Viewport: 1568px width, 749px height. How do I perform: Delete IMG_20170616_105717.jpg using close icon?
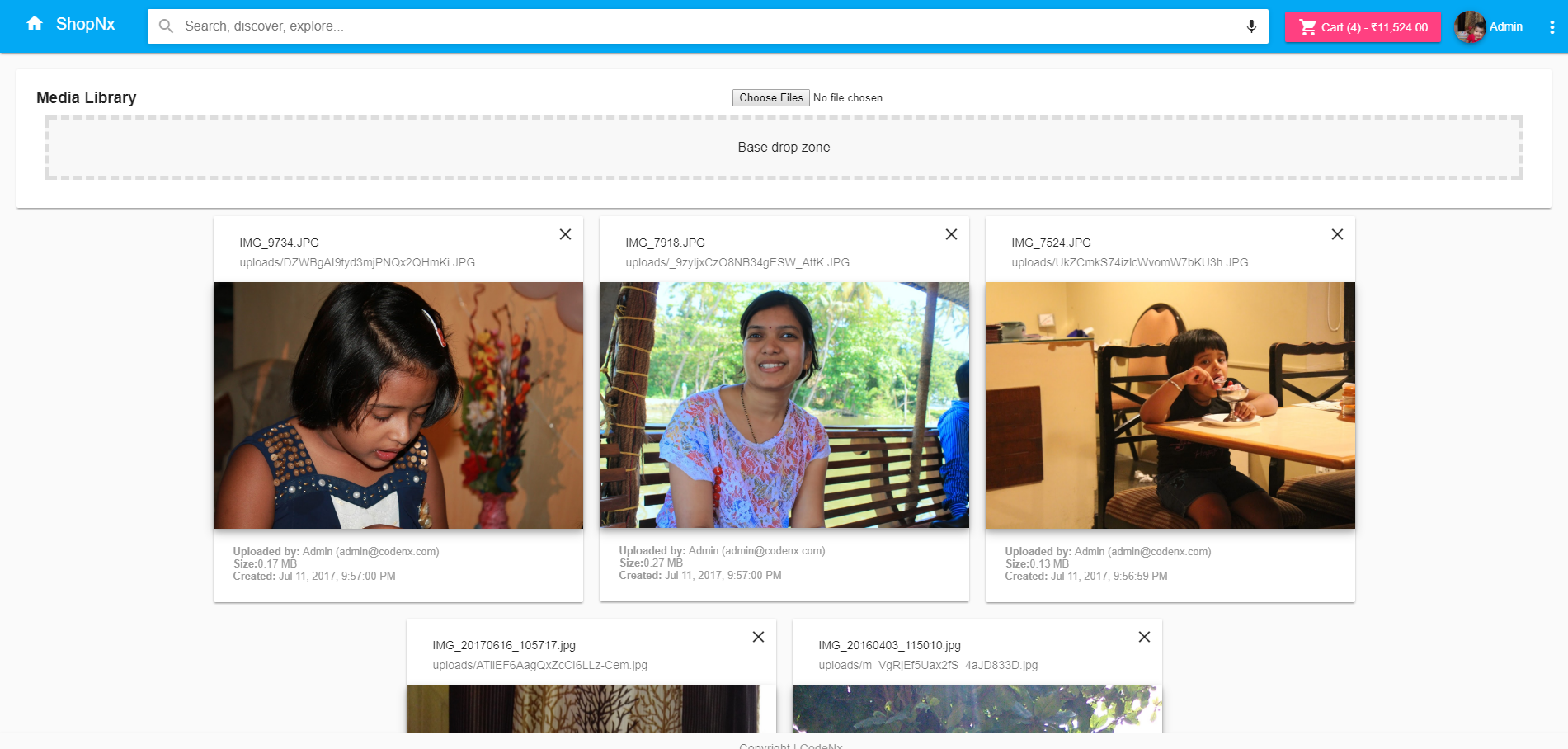coord(758,637)
